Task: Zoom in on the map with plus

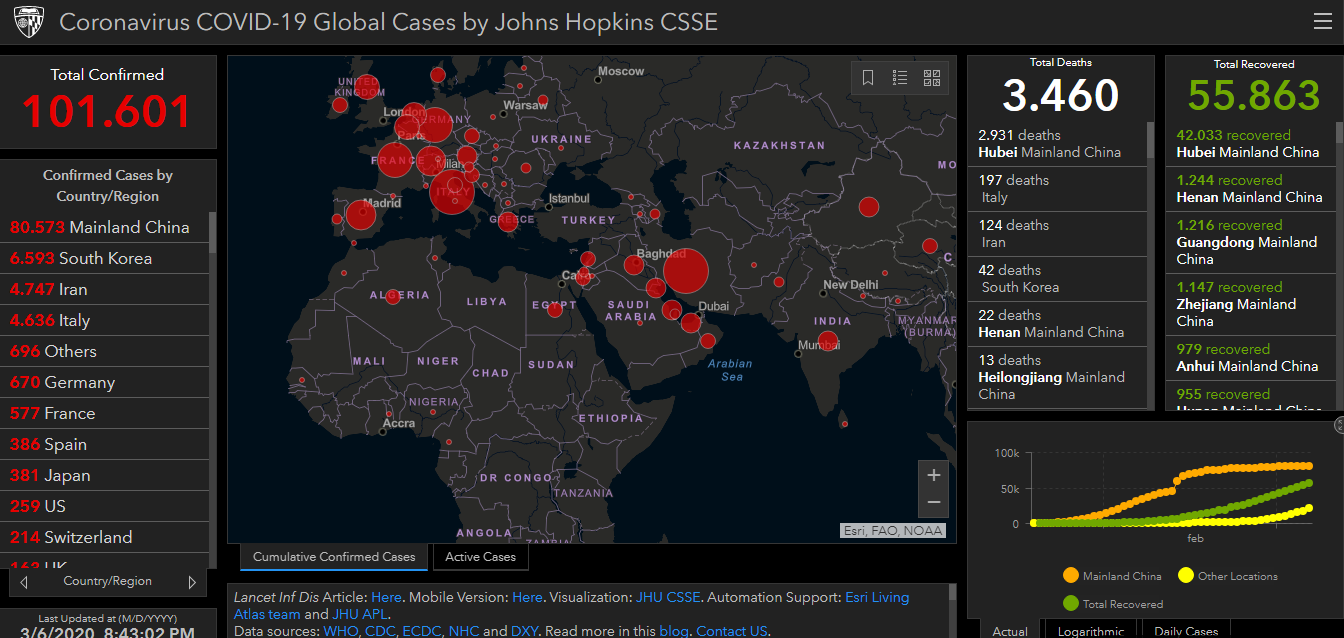Action: (934, 475)
